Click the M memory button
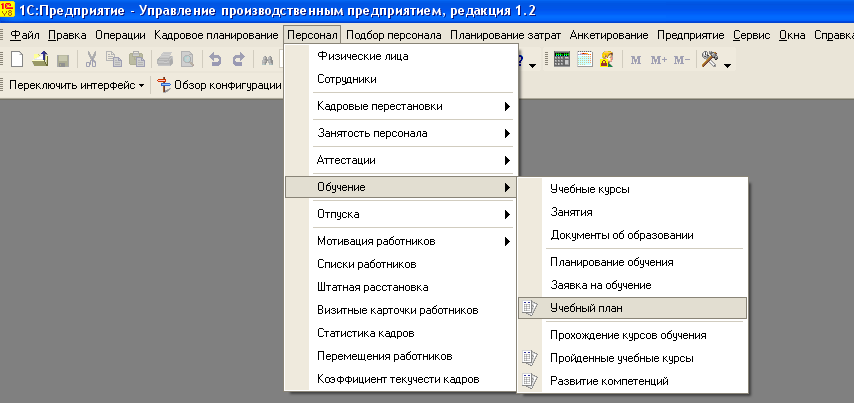 pos(636,60)
